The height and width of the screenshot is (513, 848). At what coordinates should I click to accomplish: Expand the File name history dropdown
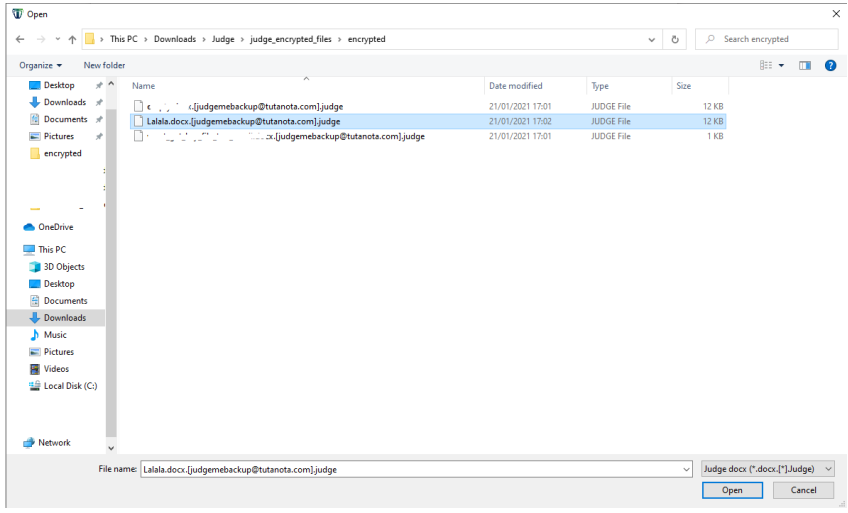[x=685, y=468]
